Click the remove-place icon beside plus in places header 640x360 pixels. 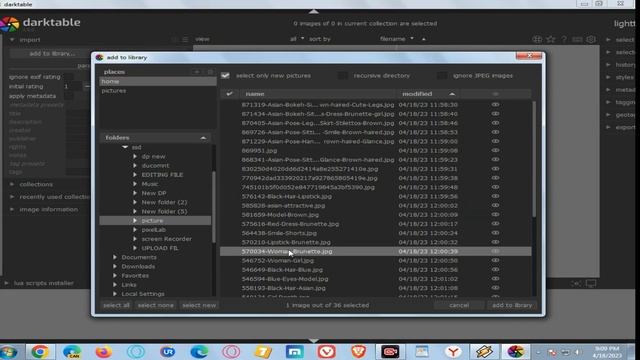(210, 72)
